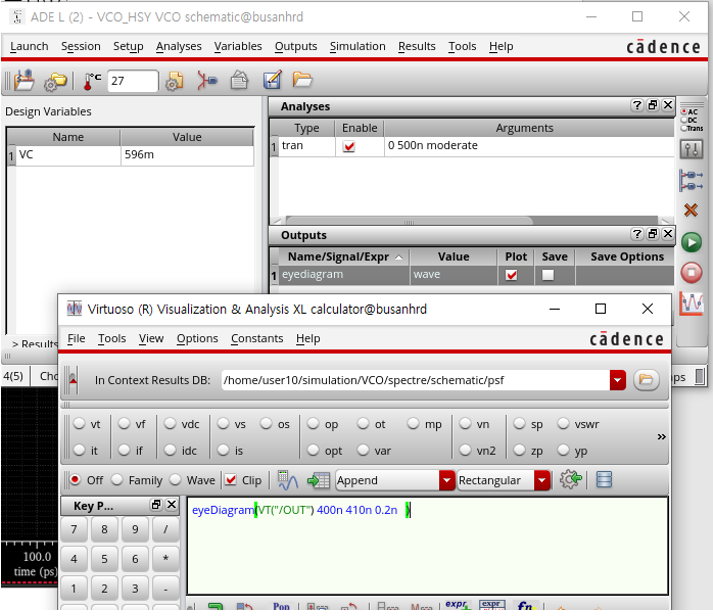Screen dimensions: 713x616
Task: Open the model libraries icon next to temperature
Action: [x=174, y=81]
